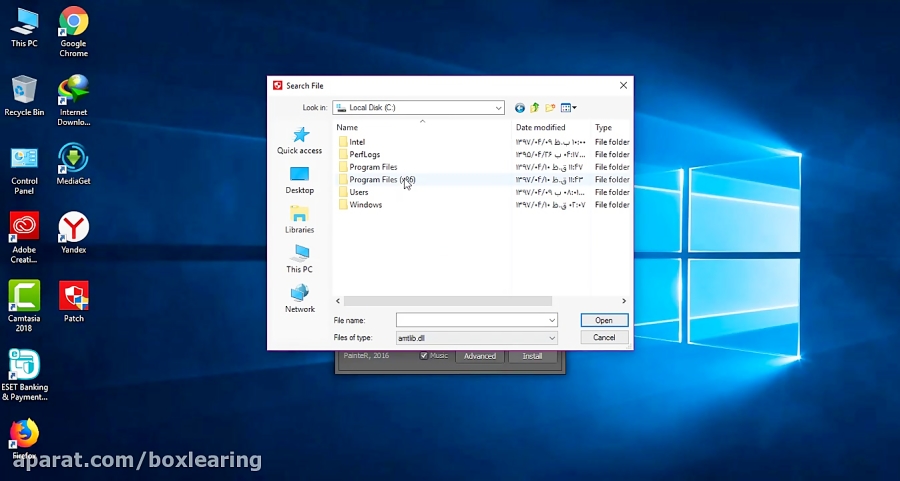Select This PC in dialog sidebar
The image size is (900, 481).
click(x=300, y=259)
